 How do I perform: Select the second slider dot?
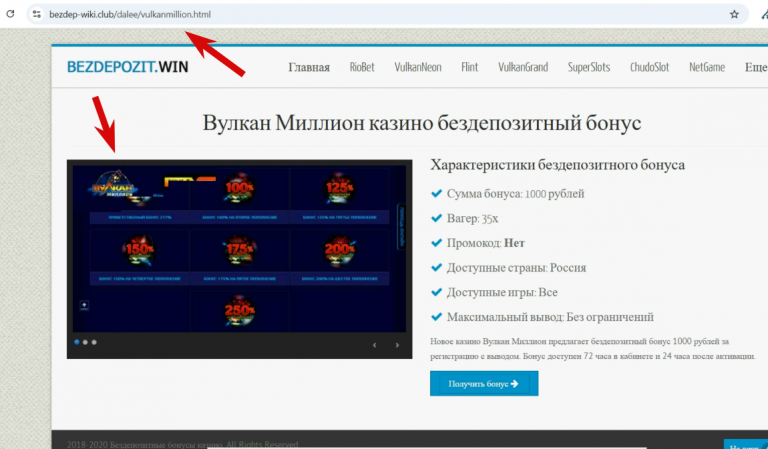tap(85, 342)
